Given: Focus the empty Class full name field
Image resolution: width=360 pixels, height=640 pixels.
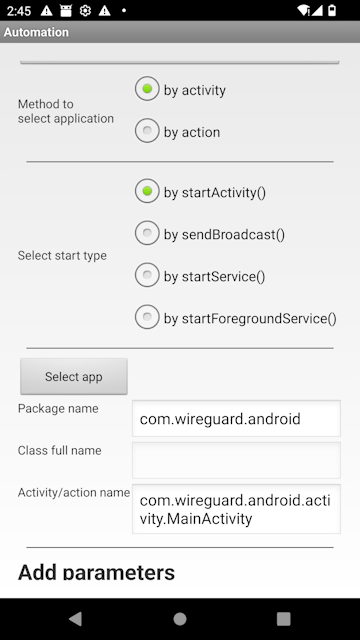Looking at the screenshot, I should 236,460.
